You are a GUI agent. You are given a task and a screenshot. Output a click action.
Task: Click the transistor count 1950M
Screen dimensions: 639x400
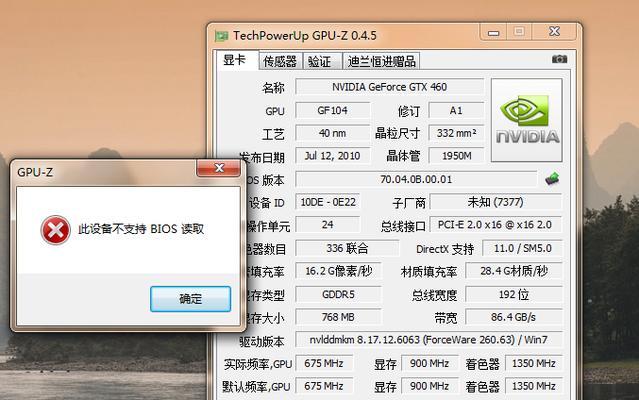(x=456, y=156)
